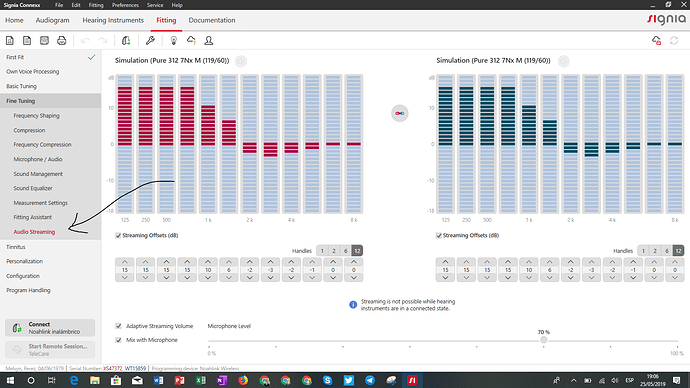The height and width of the screenshot is (388, 690).
Task: Uncheck left Streaming Offsets (dB) checkbox
Action: 118,235
